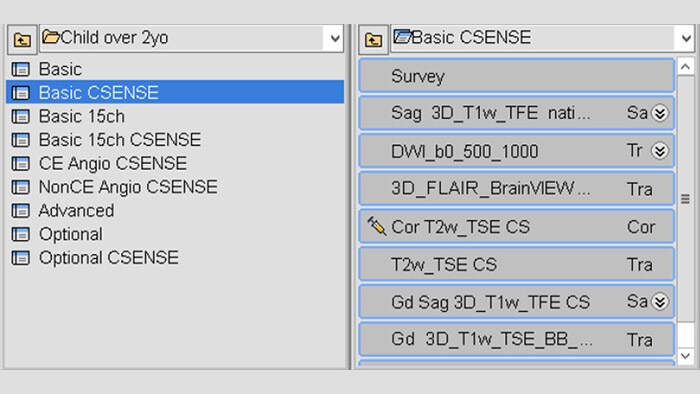
Task: Expand the Sag 3D_T1w_TFE native scan details
Action: click(x=659, y=113)
